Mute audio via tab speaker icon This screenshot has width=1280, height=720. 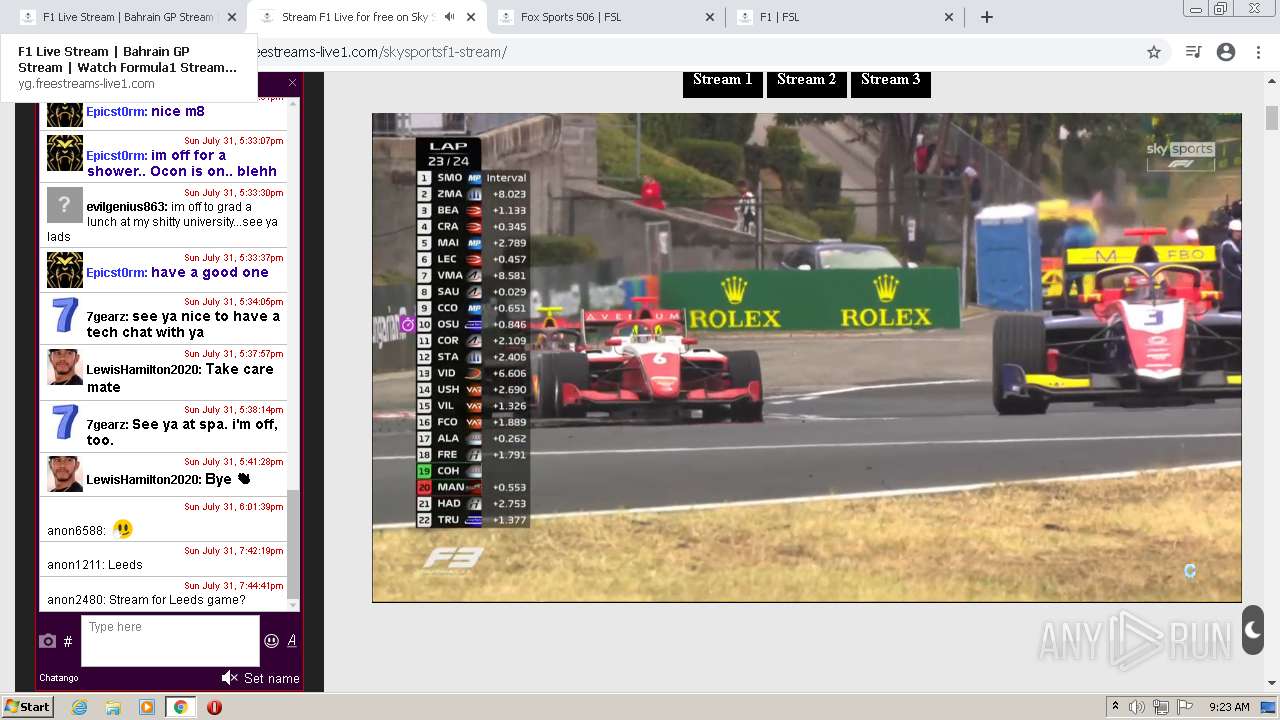pyautogui.click(x=449, y=17)
